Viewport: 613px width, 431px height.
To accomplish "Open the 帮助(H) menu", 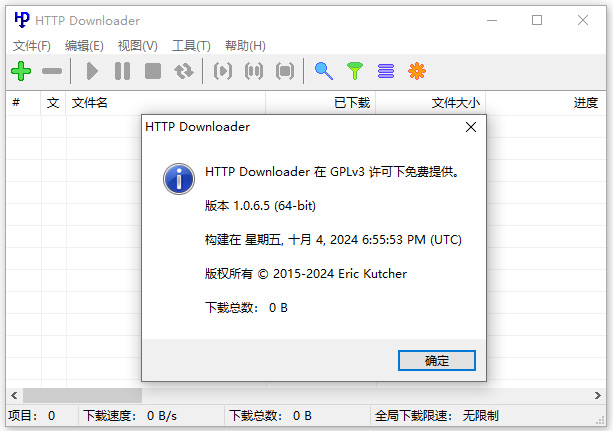I will coord(245,46).
